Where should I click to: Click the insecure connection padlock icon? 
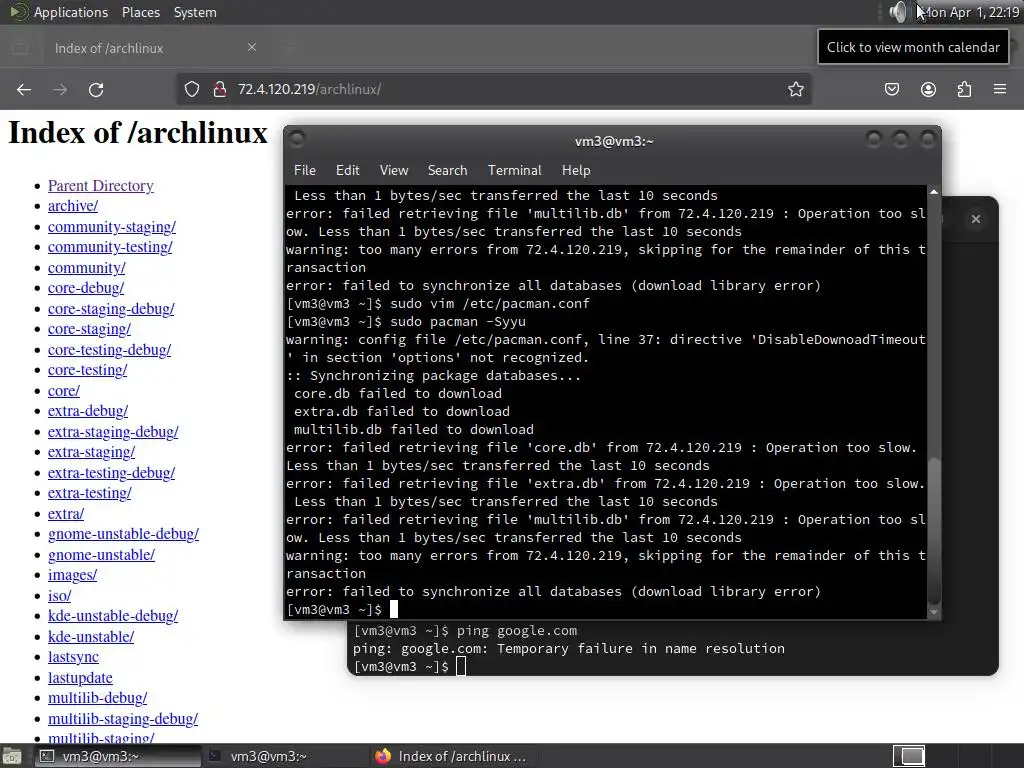point(220,89)
